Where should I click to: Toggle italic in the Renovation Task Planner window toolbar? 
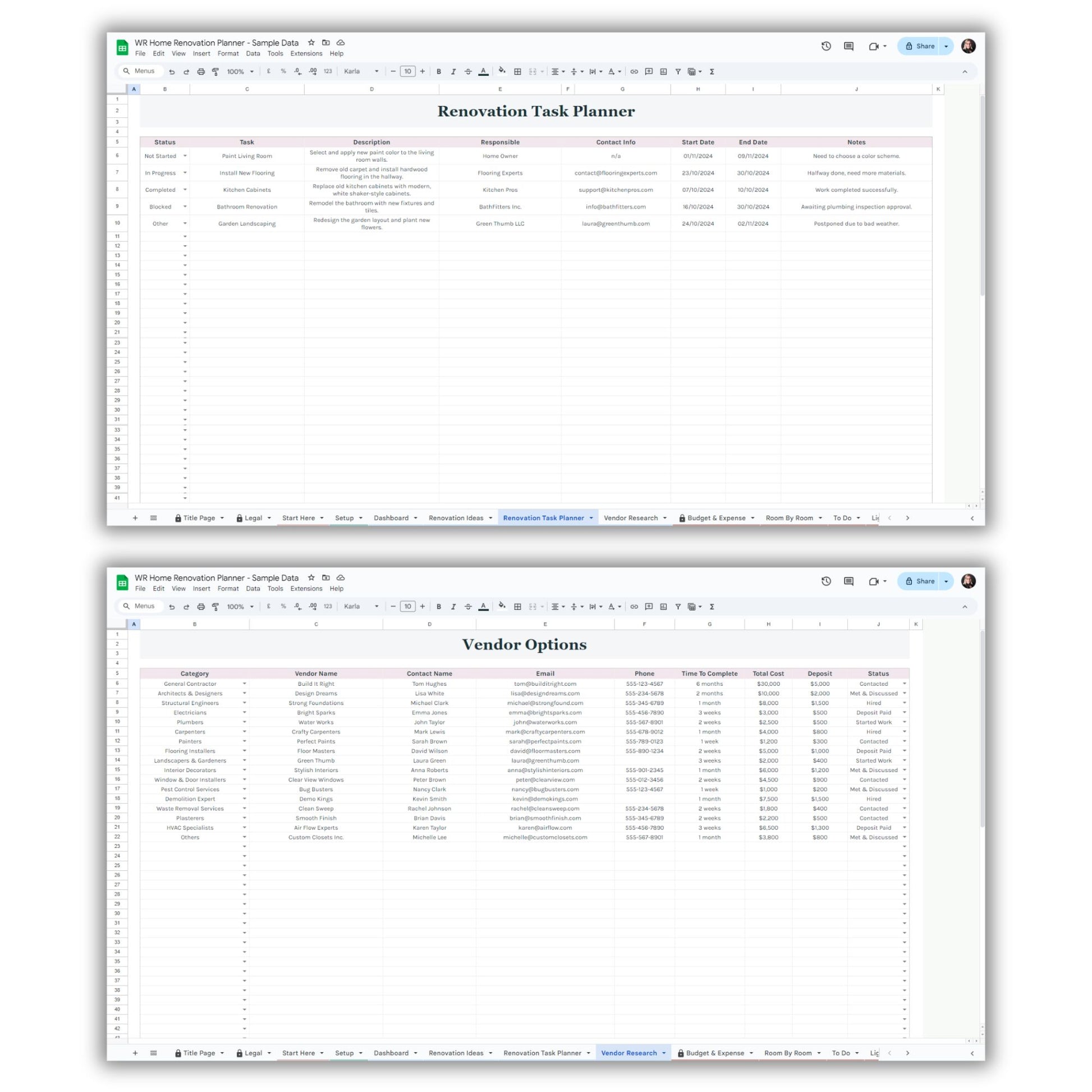tap(453, 72)
